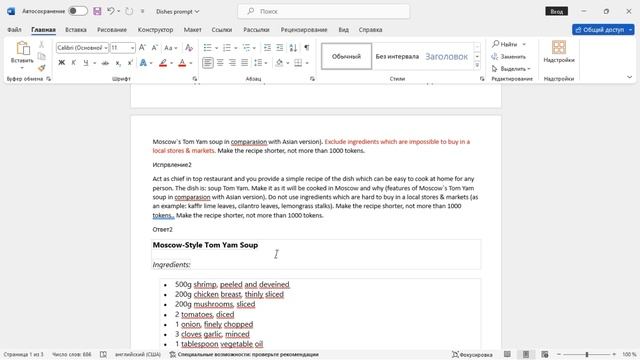The width and height of the screenshot is (640, 360).
Task: Open the font color dropdown arrow
Action: point(191,63)
